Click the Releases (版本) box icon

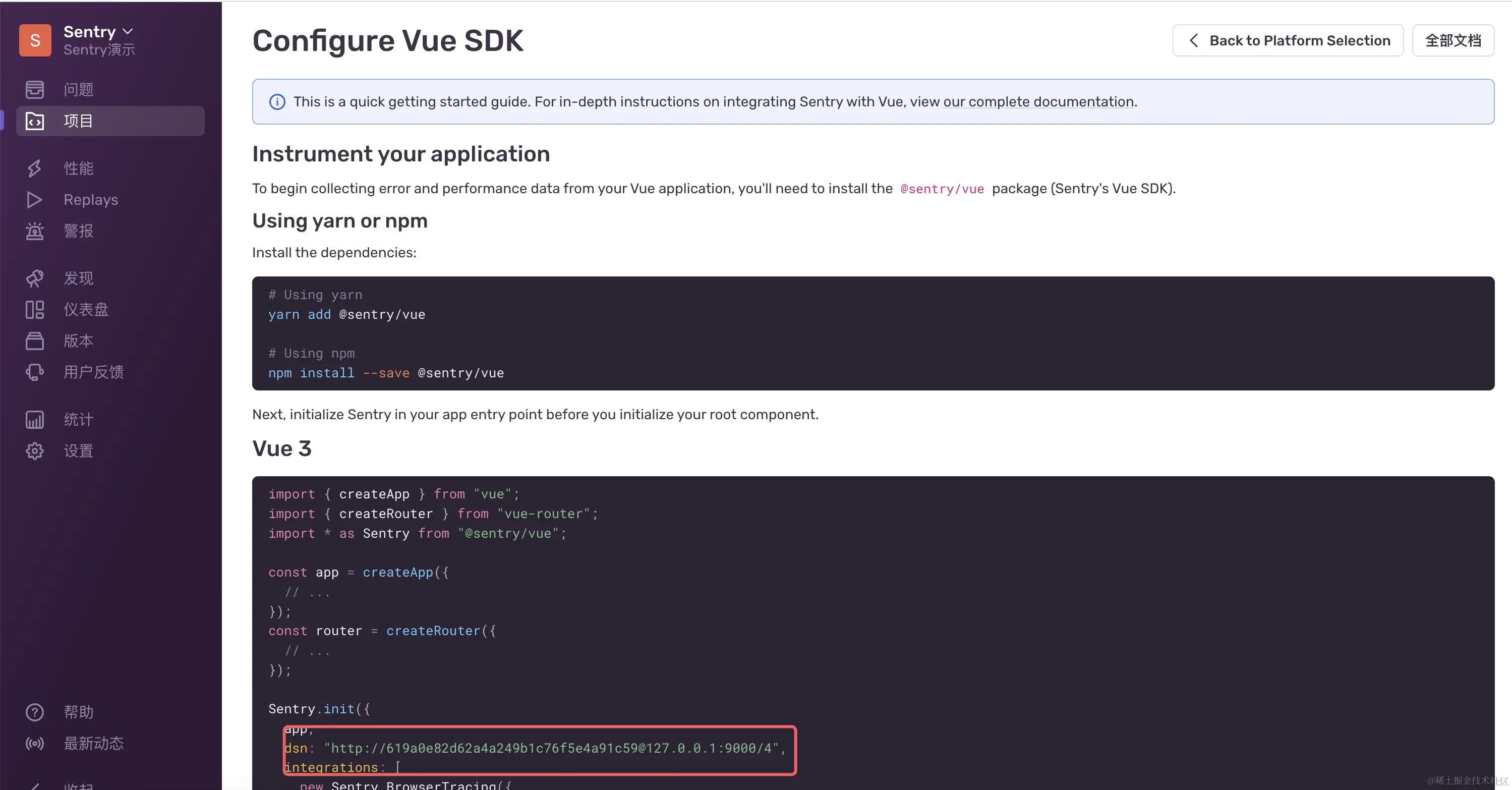[35, 341]
